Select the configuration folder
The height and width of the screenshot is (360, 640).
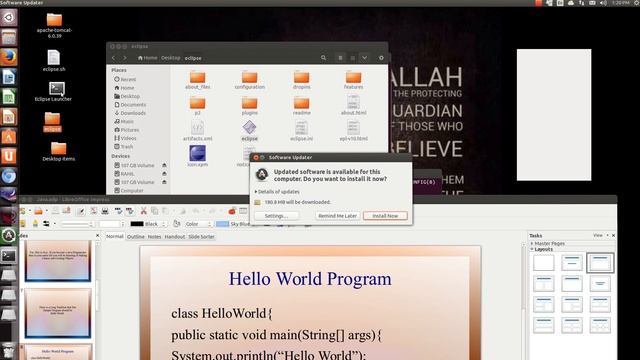click(249, 80)
